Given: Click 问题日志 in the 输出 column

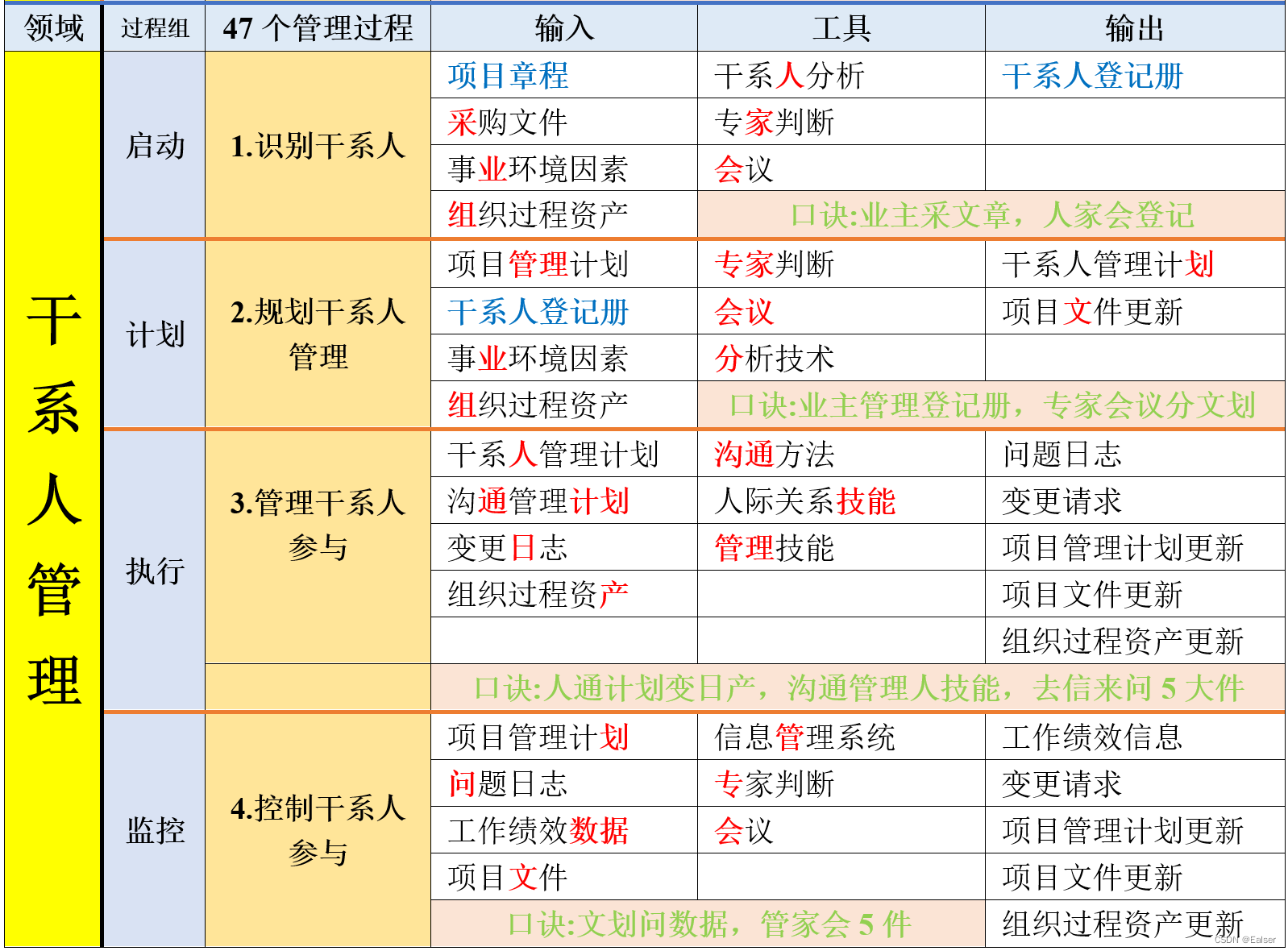Looking at the screenshot, I should 1135,454.
